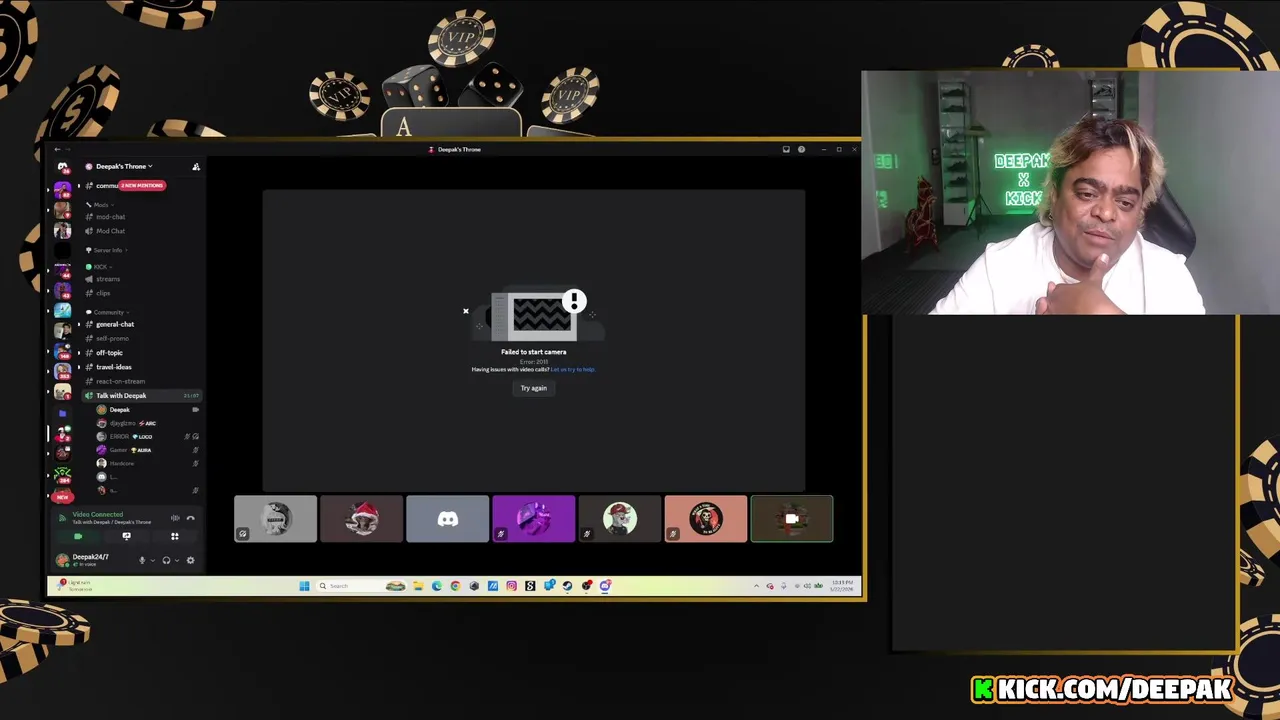Select the Discord logo participant tile
Viewport: 1280px width, 720px height.
[x=447, y=519]
